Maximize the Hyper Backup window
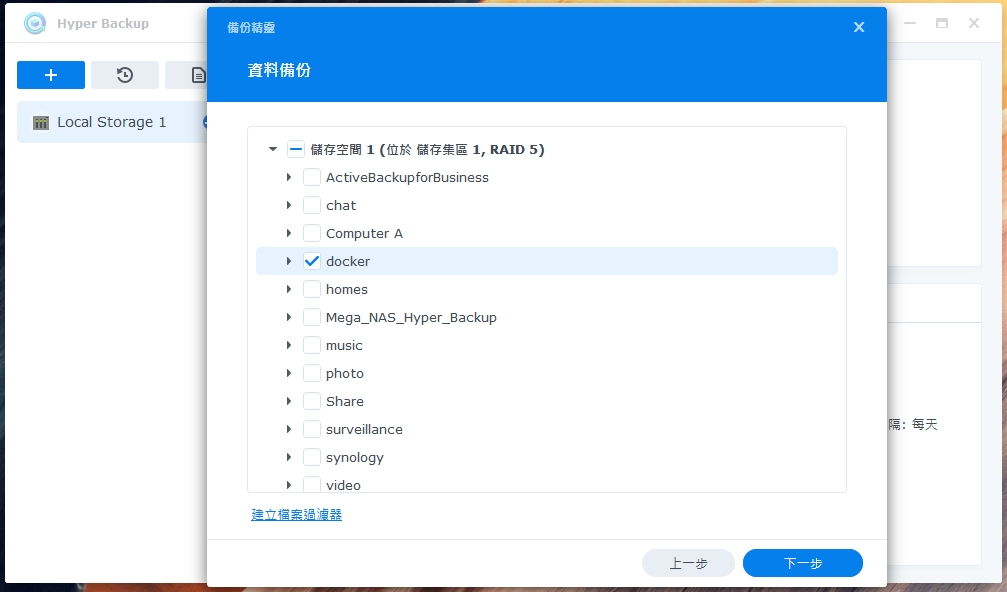The width and height of the screenshot is (1007, 592). pyautogui.click(x=941, y=23)
